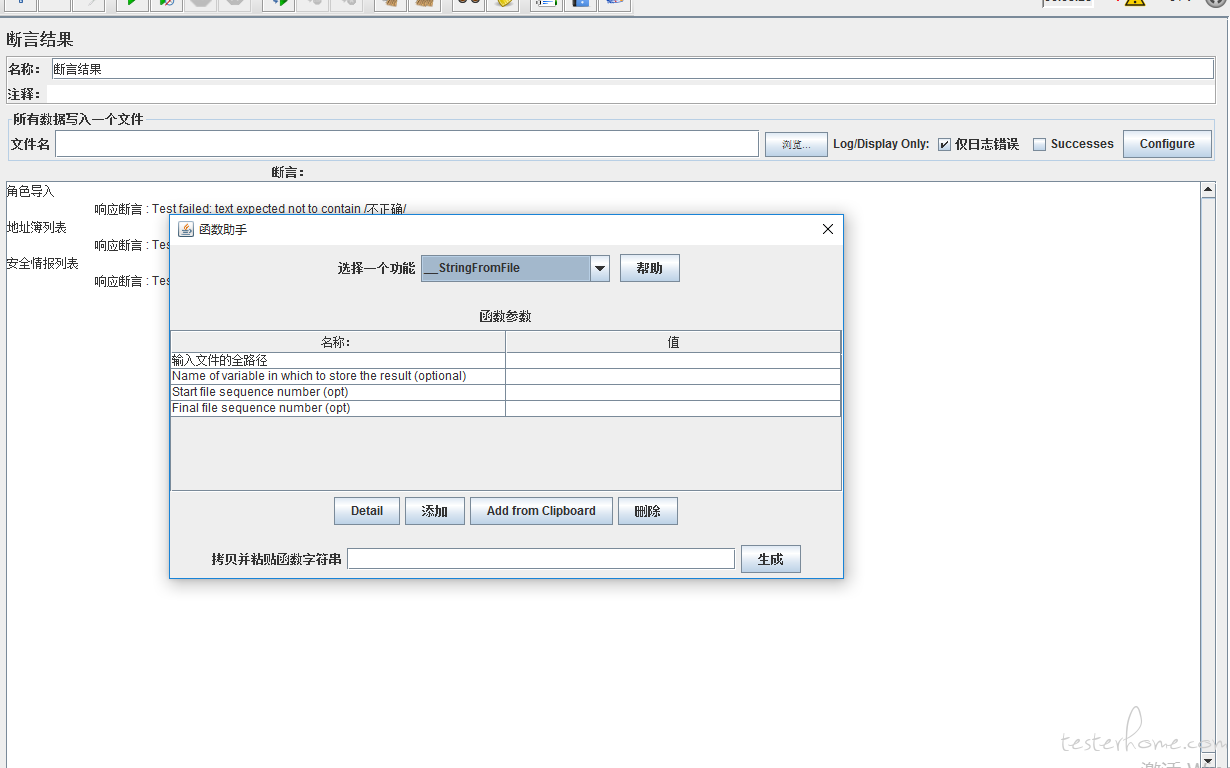Click the green Start run toolbar icon
Screen dimensions: 1230x768
(132, 3)
